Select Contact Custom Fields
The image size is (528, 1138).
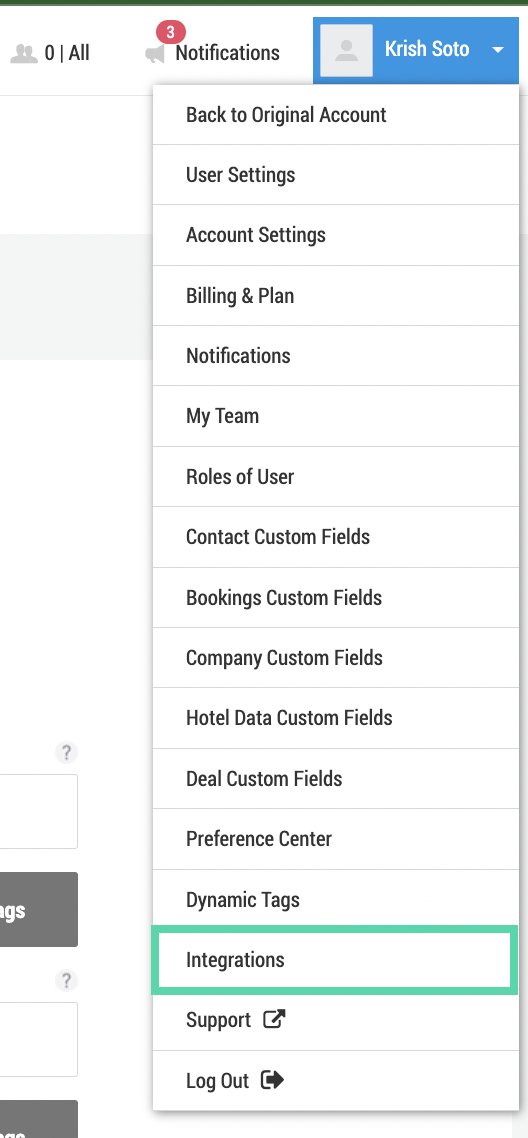pyautogui.click(x=336, y=536)
